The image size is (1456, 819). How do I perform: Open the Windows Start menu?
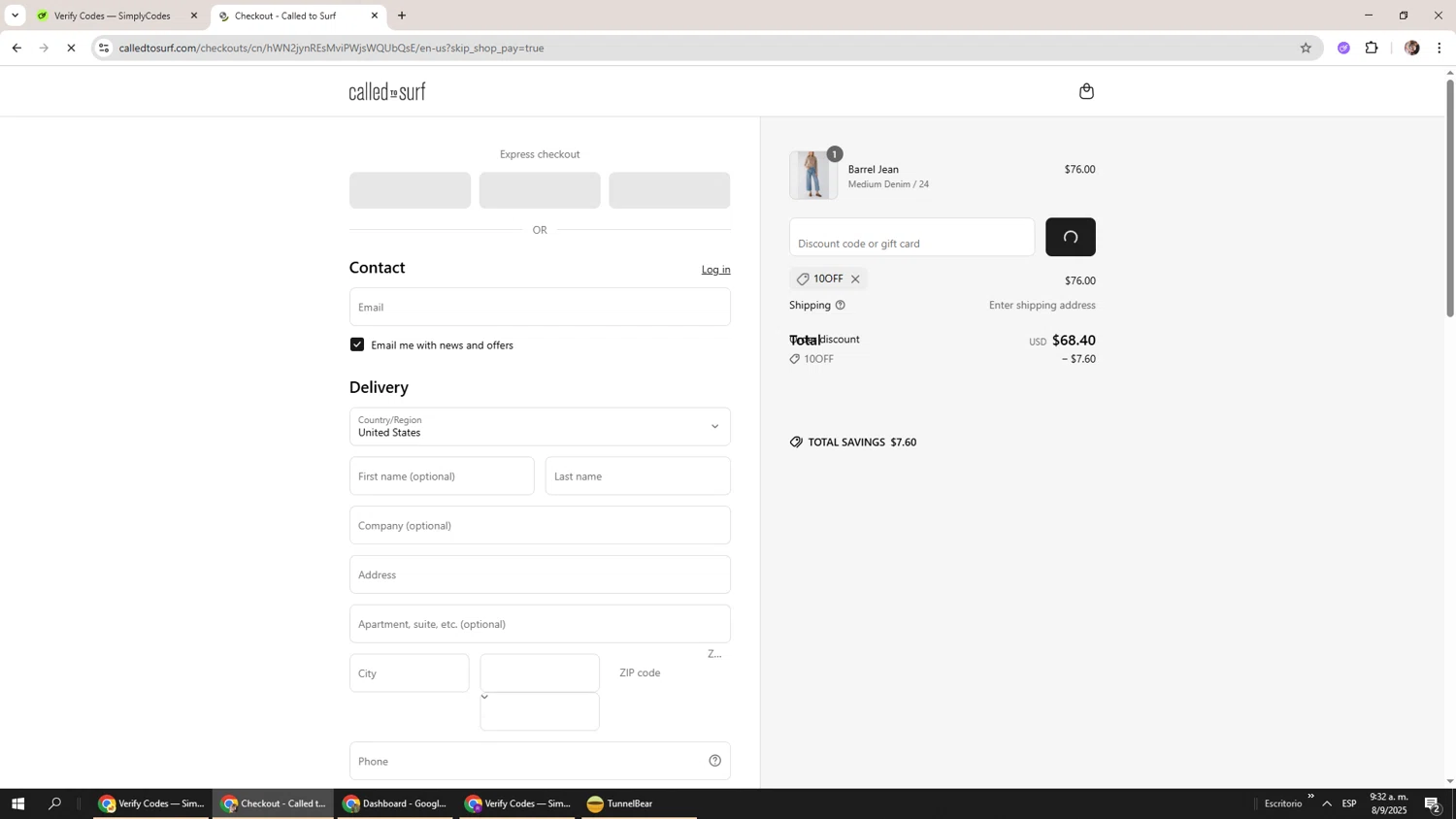point(17,803)
